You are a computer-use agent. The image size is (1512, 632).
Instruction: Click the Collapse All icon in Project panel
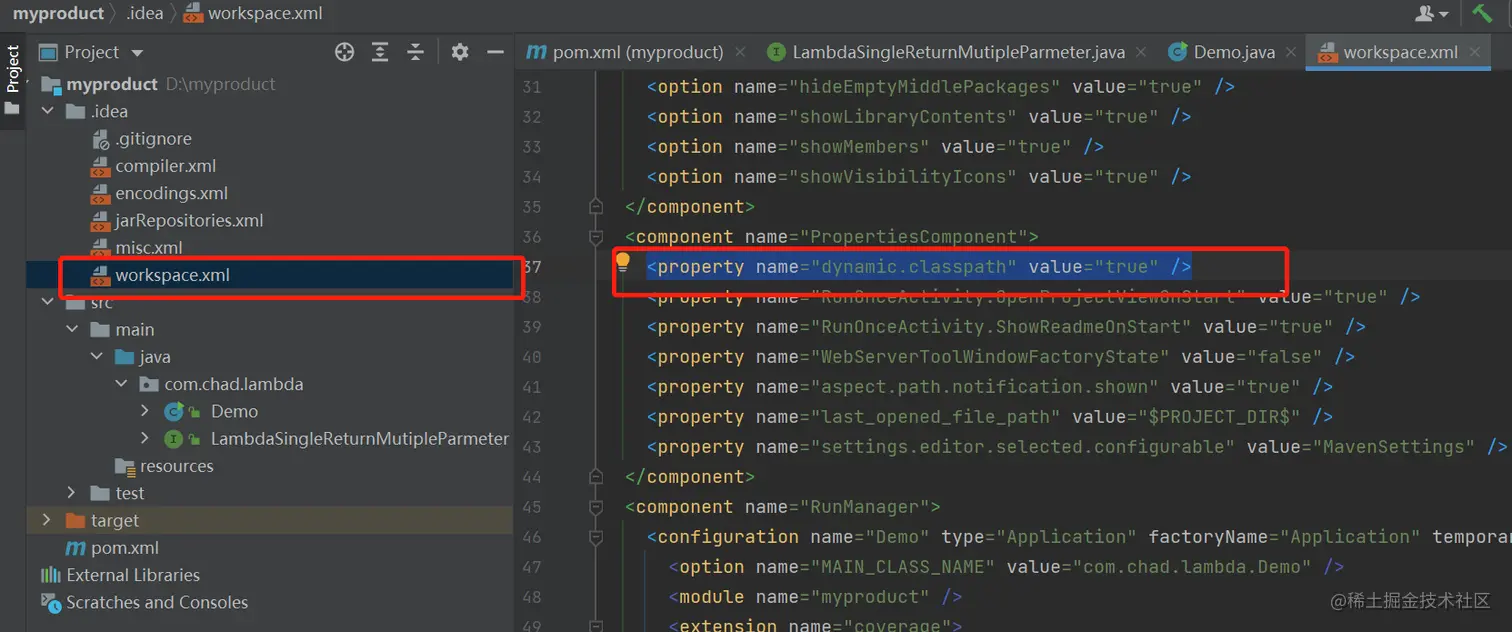click(416, 52)
